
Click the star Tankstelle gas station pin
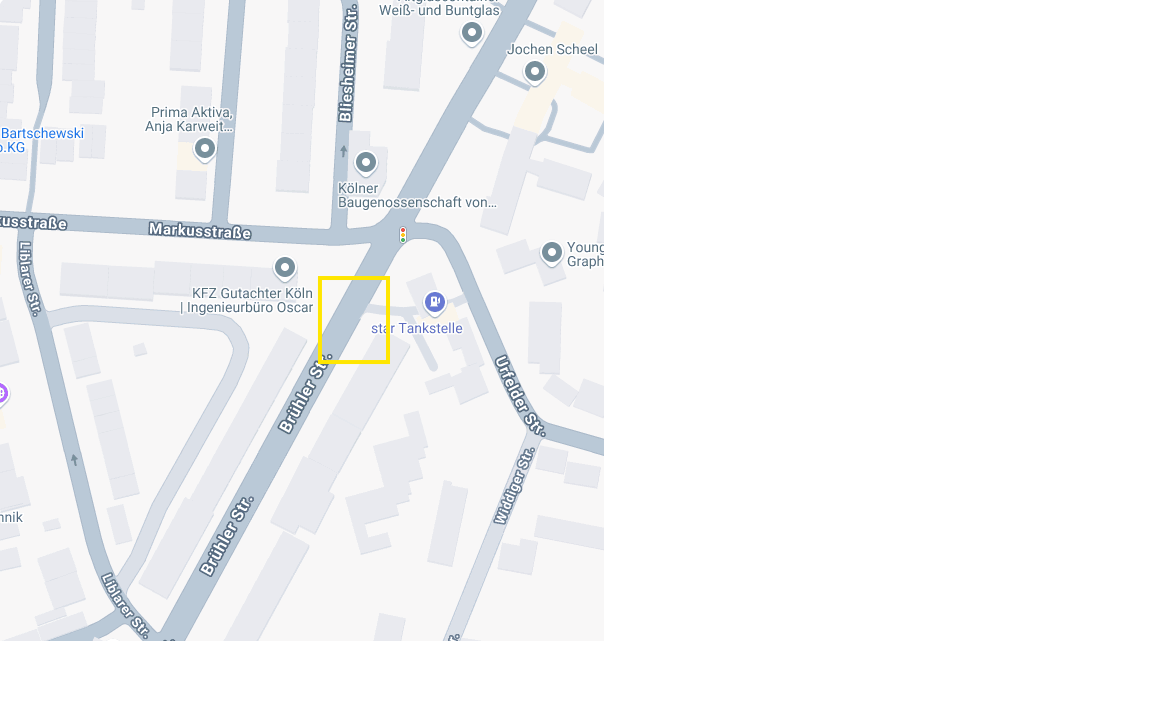pyautogui.click(x=435, y=302)
